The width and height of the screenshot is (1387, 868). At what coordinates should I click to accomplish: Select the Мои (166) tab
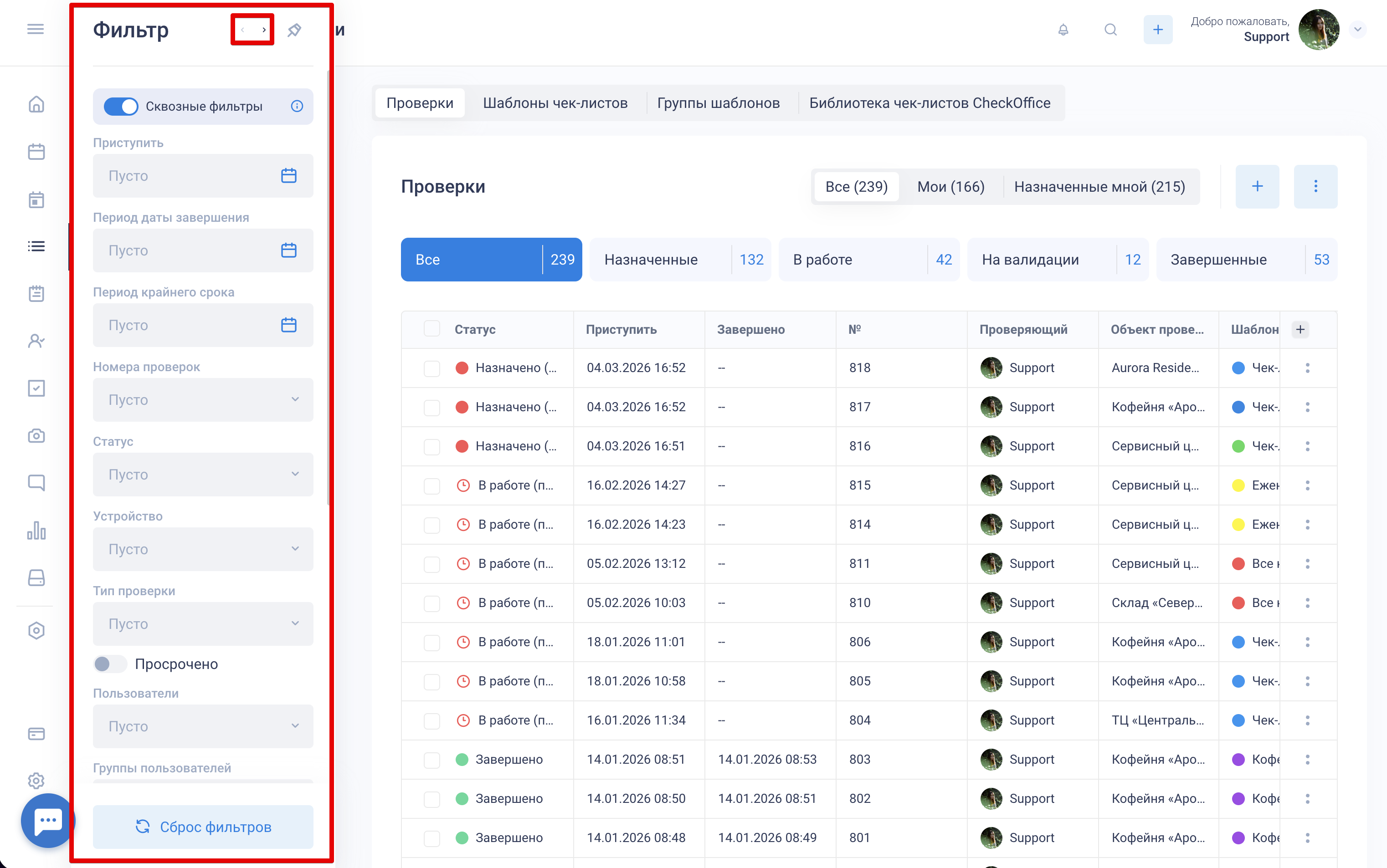point(950,187)
